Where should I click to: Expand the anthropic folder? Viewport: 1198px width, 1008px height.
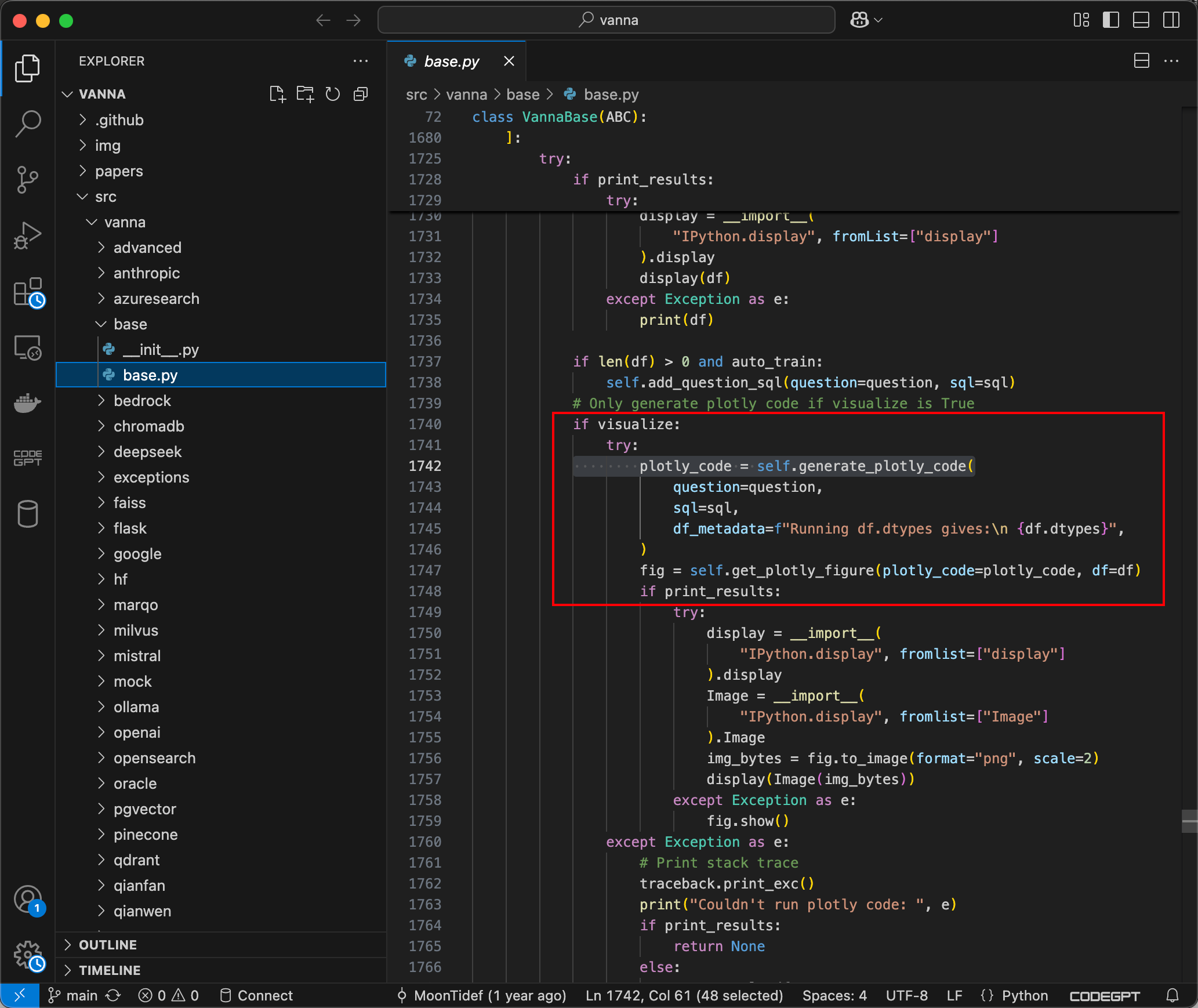click(146, 273)
